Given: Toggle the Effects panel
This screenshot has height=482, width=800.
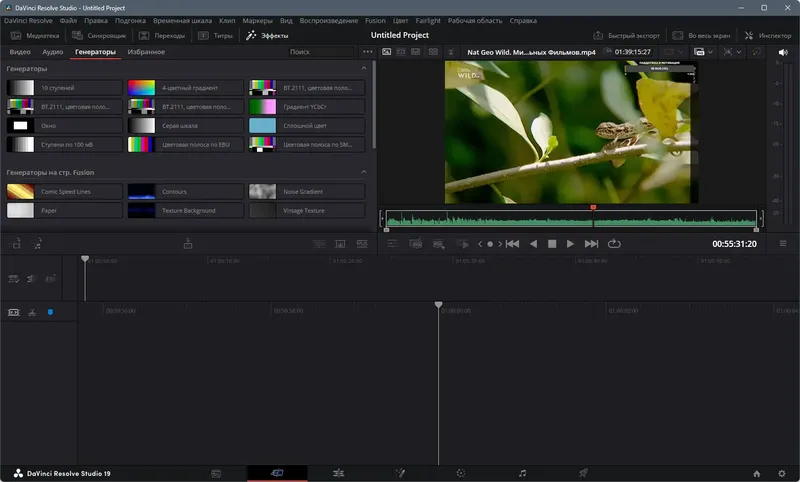Looking at the screenshot, I should pos(267,35).
